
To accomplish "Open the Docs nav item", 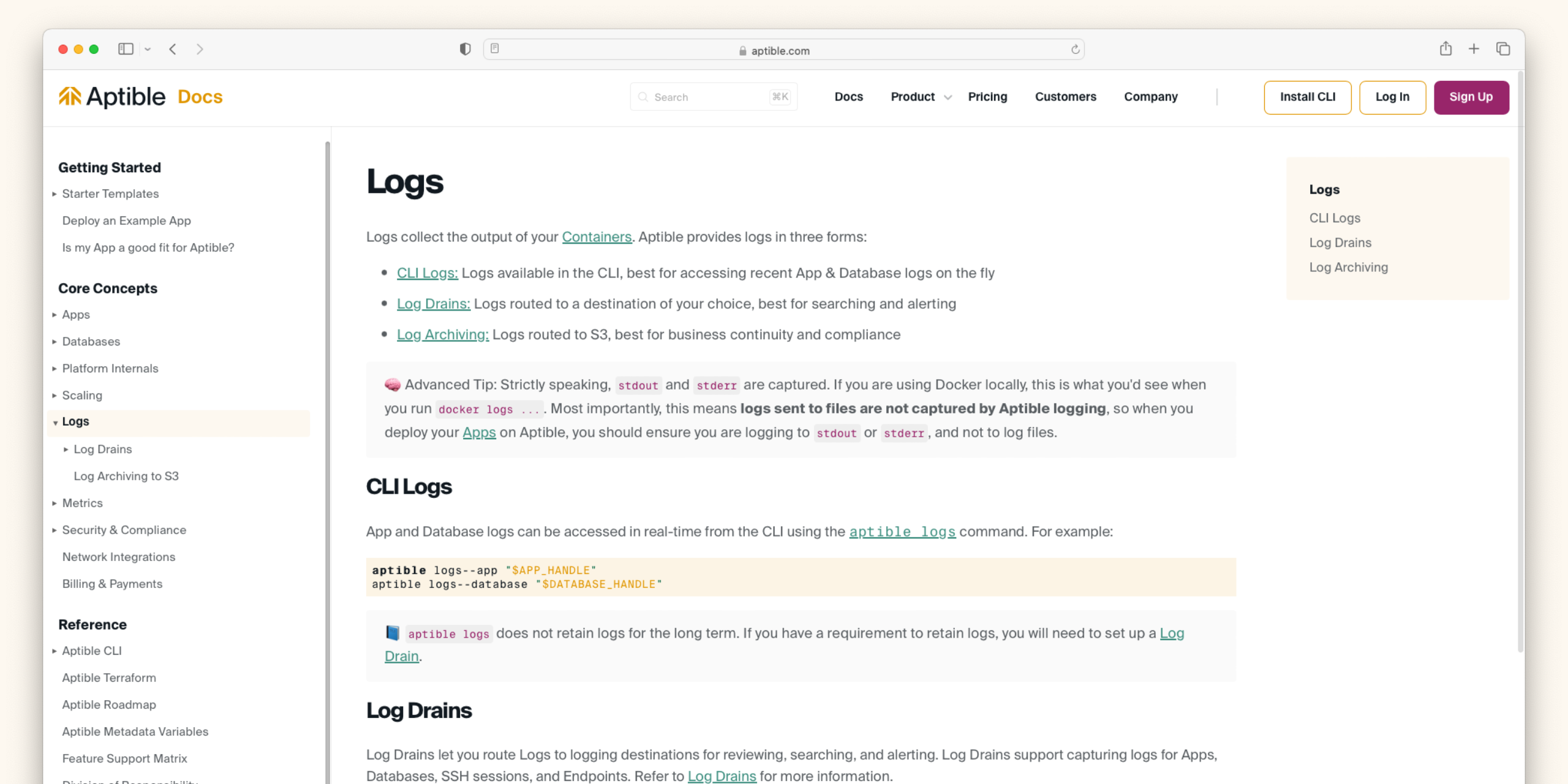I will (x=848, y=97).
